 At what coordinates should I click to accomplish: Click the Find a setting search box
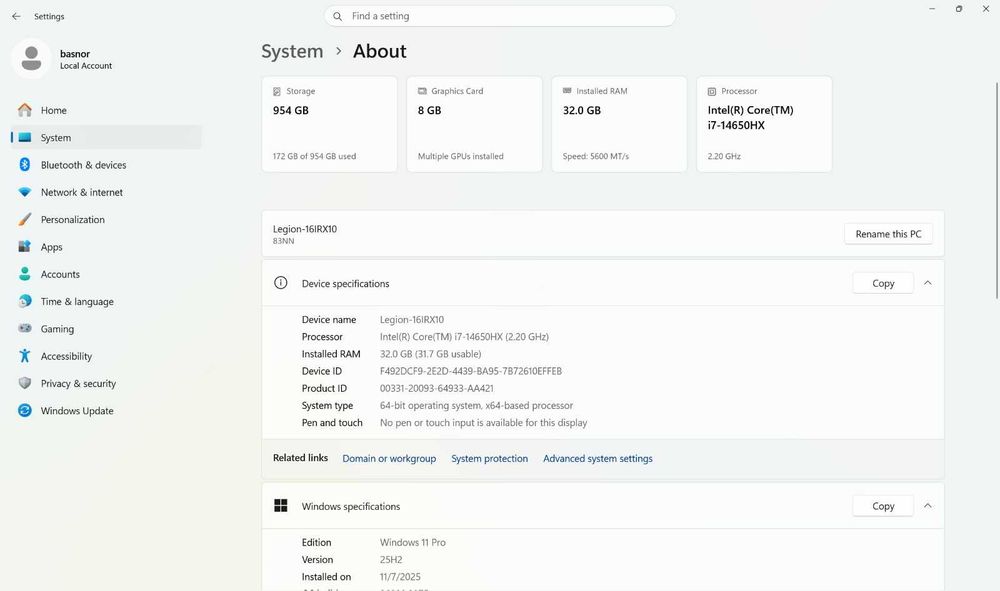tap(499, 17)
